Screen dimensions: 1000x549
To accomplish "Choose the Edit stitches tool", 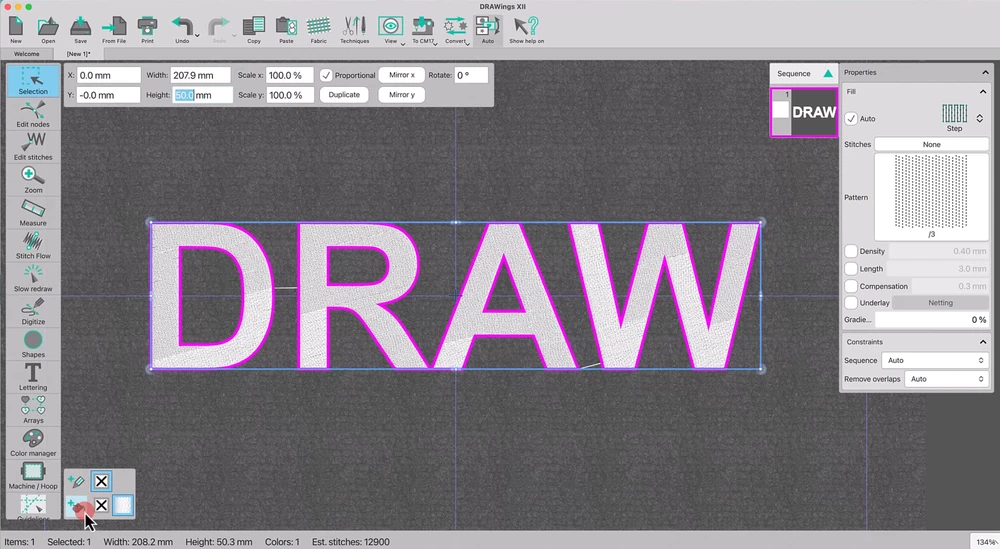I will (33, 147).
